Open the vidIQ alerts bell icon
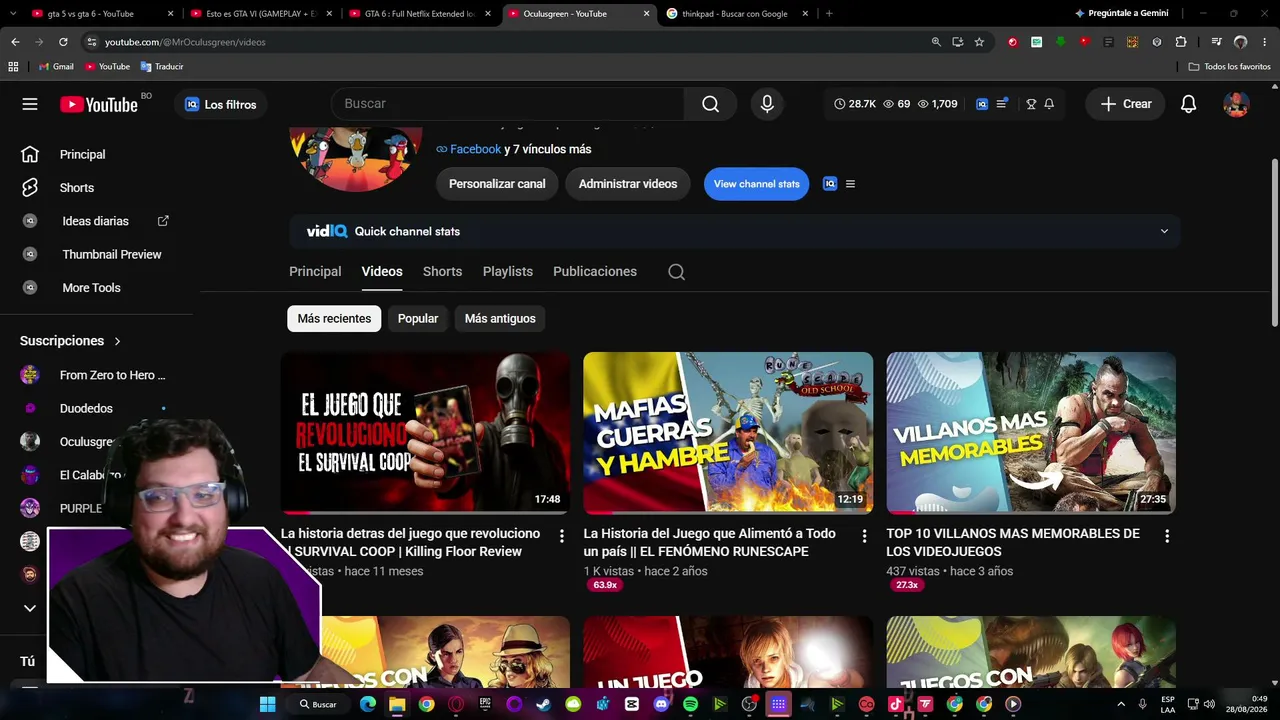The width and height of the screenshot is (1280, 720). (1049, 104)
